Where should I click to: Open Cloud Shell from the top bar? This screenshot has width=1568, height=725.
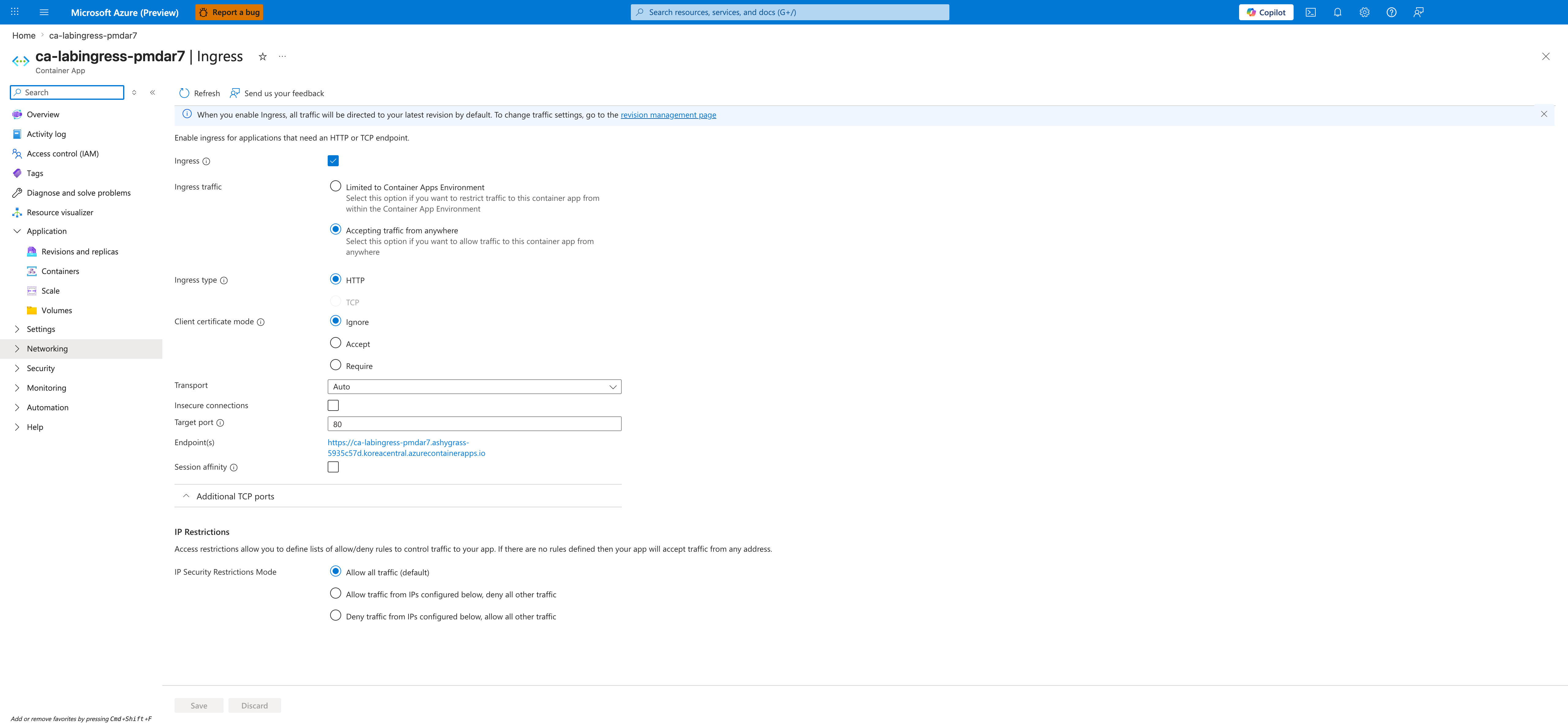[x=1310, y=12]
